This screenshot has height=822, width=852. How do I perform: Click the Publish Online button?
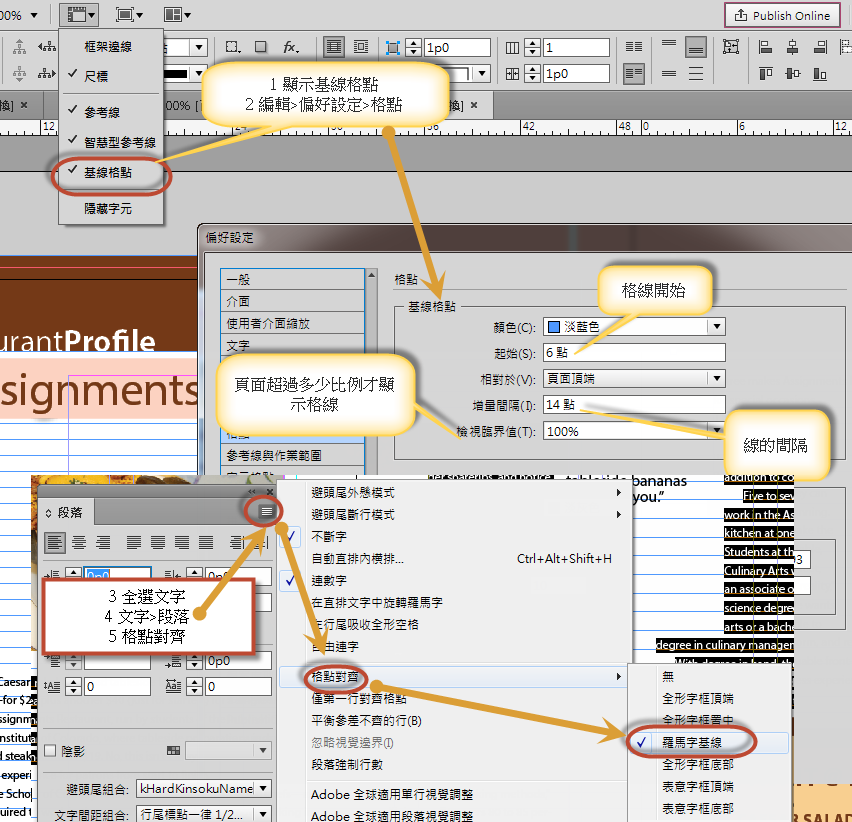click(x=782, y=16)
